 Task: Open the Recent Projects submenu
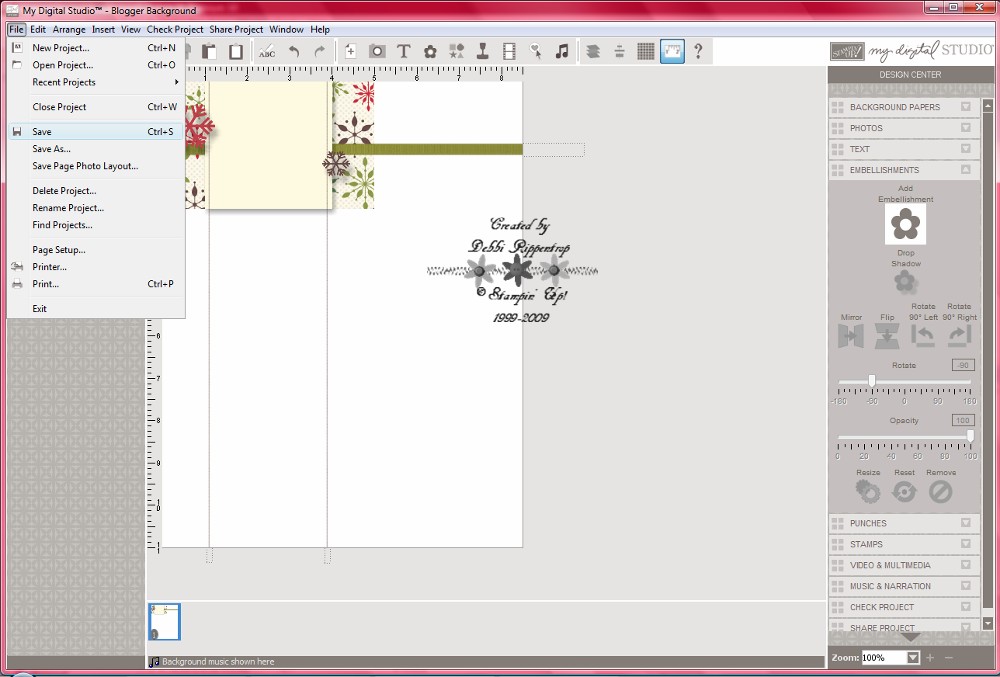click(96, 82)
